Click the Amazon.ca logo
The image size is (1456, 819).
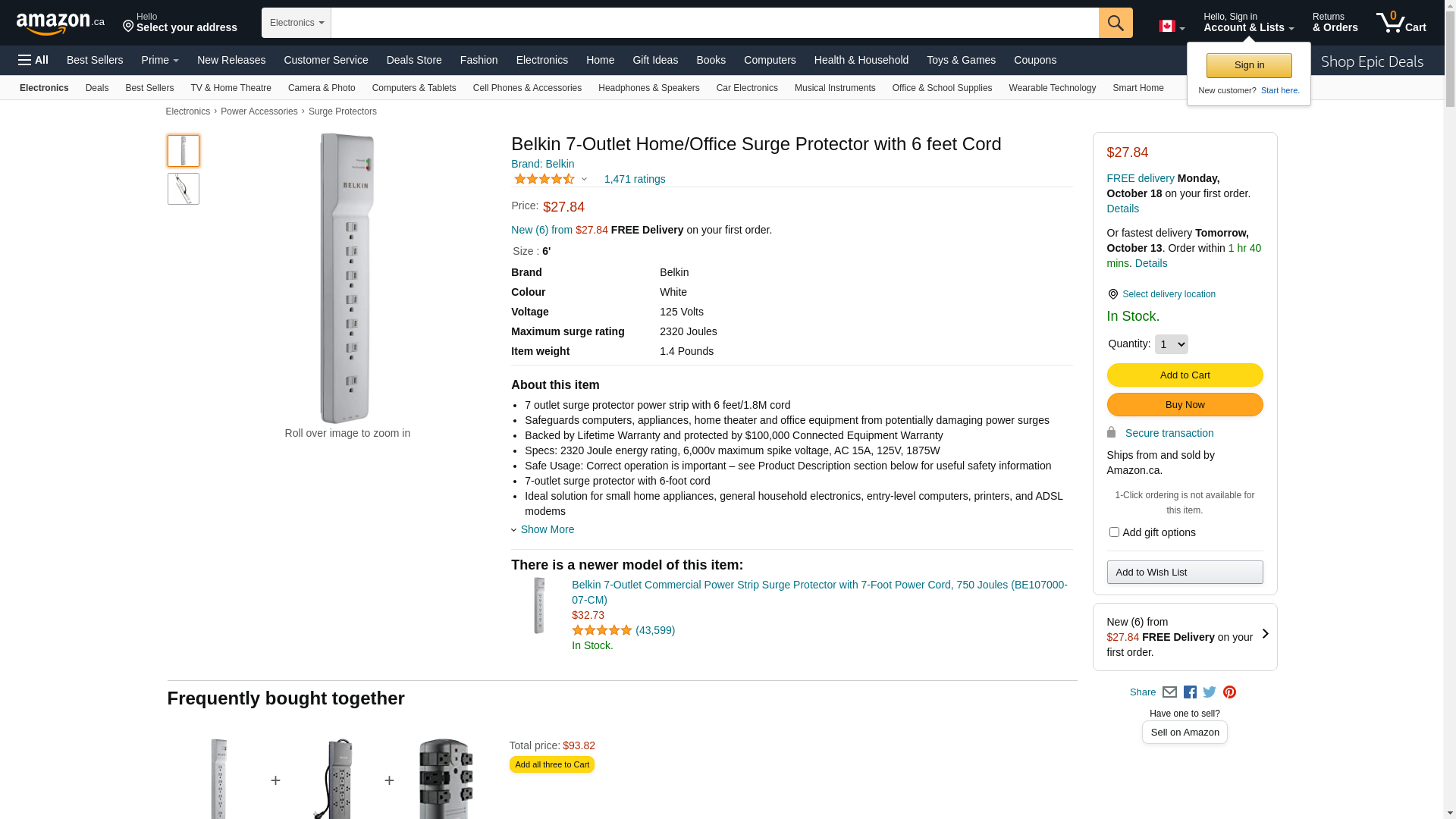[61, 24]
